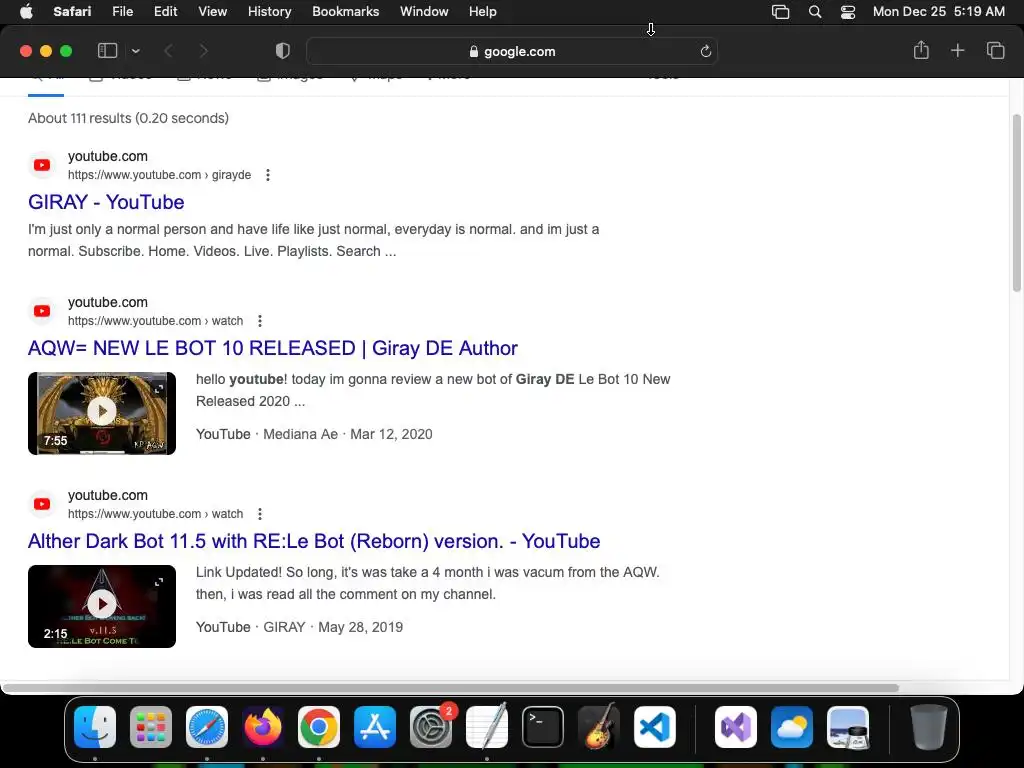Open Launchpad from the Dock
The width and height of the screenshot is (1024, 768).
coord(151,727)
